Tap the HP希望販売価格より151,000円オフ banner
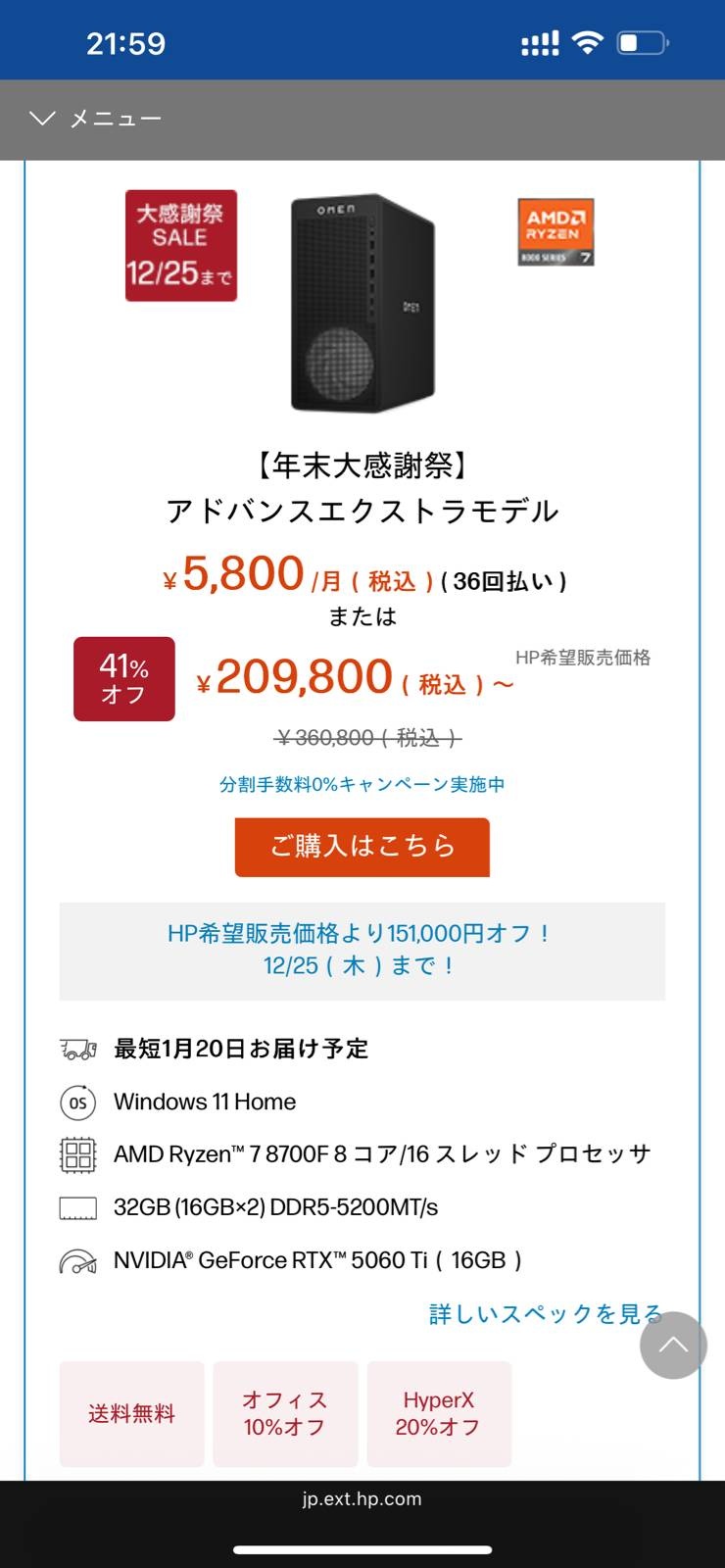Screen dimensions: 725x1568 (362, 950)
